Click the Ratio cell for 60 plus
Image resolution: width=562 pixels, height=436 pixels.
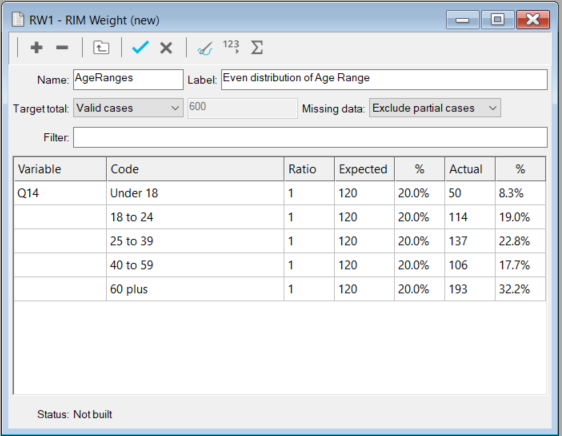pyautogui.click(x=309, y=289)
